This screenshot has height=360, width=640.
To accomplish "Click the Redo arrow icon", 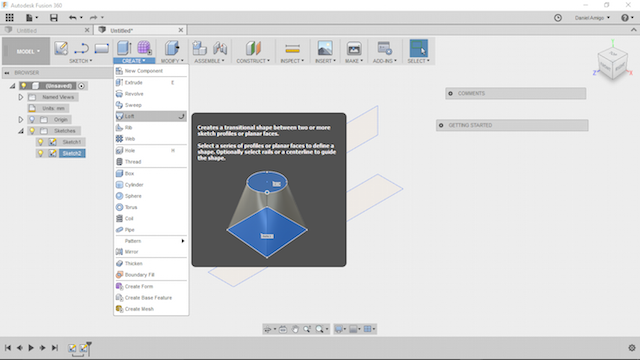I will tap(93, 18).
